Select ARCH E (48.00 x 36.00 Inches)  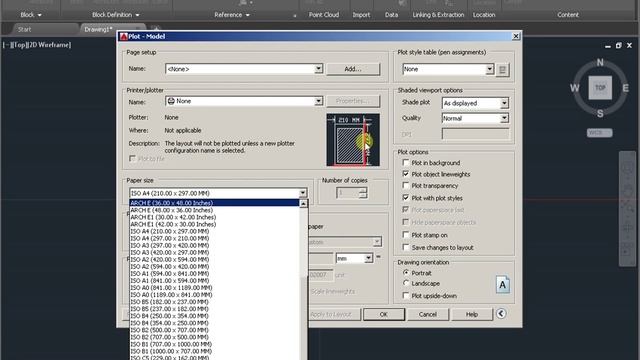pyautogui.click(x=214, y=210)
